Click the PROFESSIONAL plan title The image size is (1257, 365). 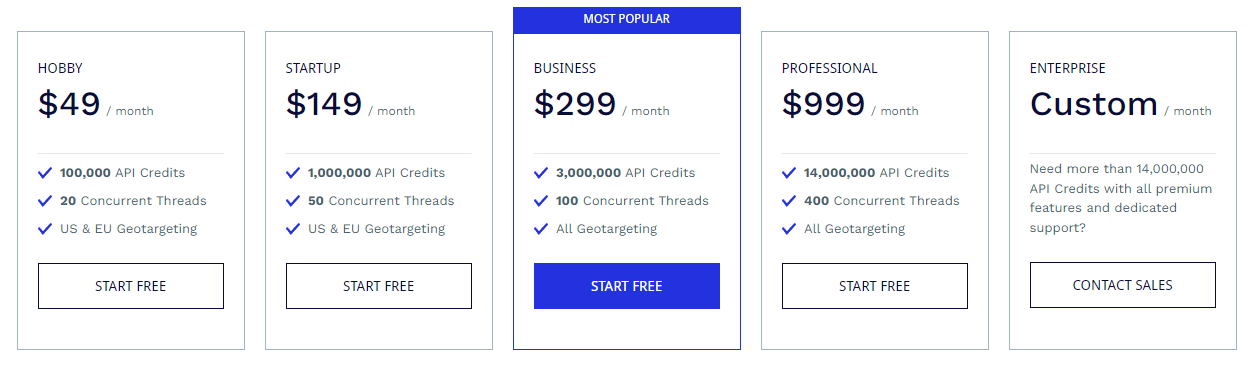pyautogui.click(x=830, y=69)
